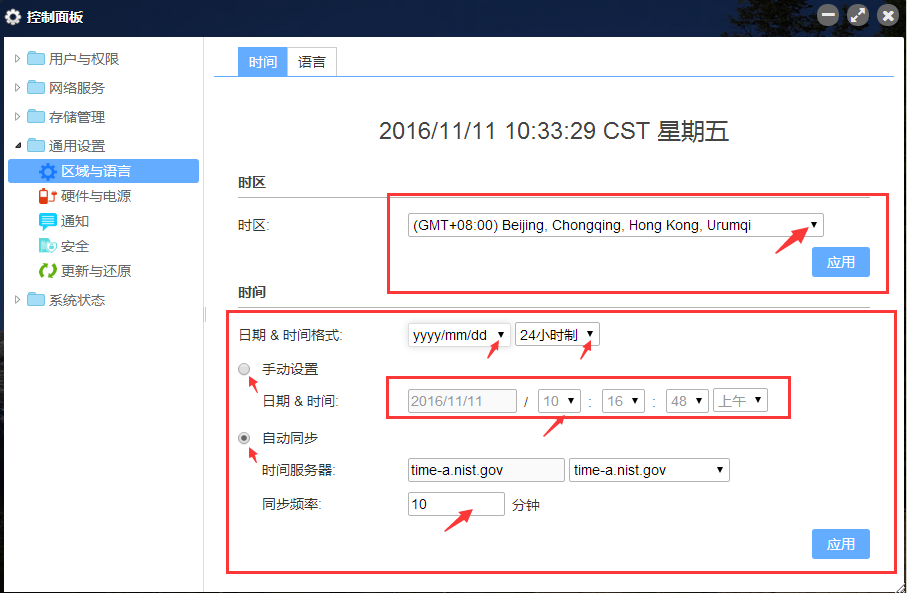Switch to the 语言 tab
The image size is (907, 593).
pyautogui.click(x=312, y=62)
